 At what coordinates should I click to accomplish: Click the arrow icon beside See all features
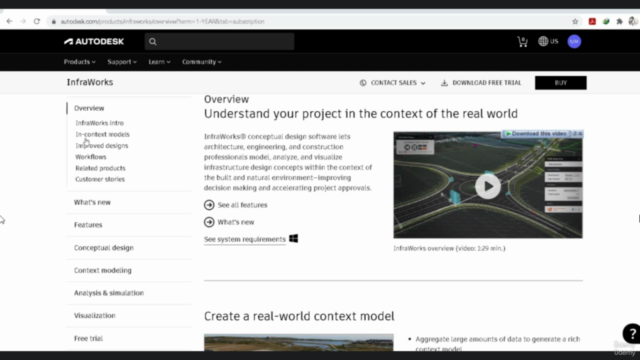(x=209, y=205)
